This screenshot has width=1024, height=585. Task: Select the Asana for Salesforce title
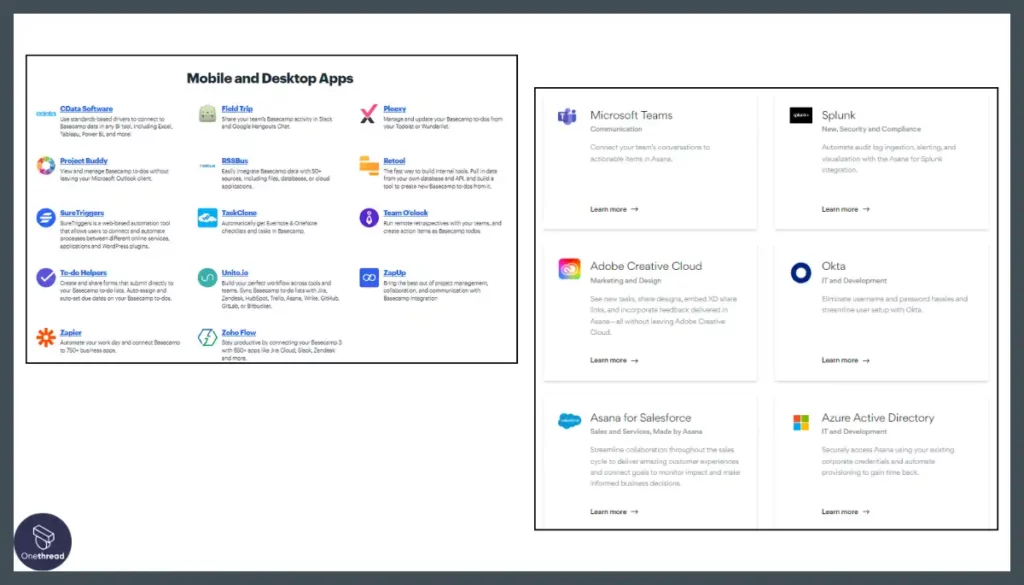pyautogui.click(x=640, y=418)
